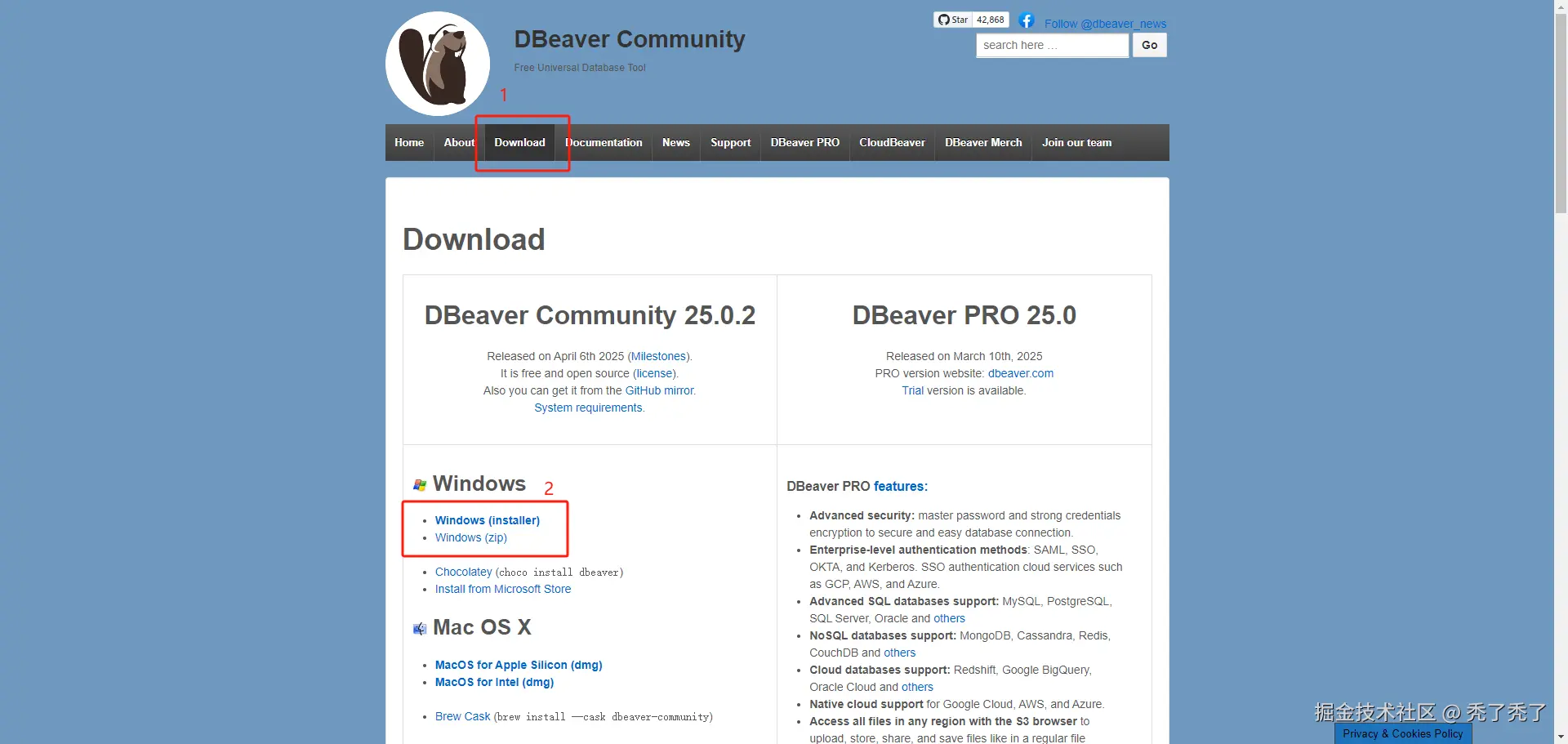Screen dimensions: 1568x744
Task: Click the brew install --cask dbeaver-community text
Action: 604,717
